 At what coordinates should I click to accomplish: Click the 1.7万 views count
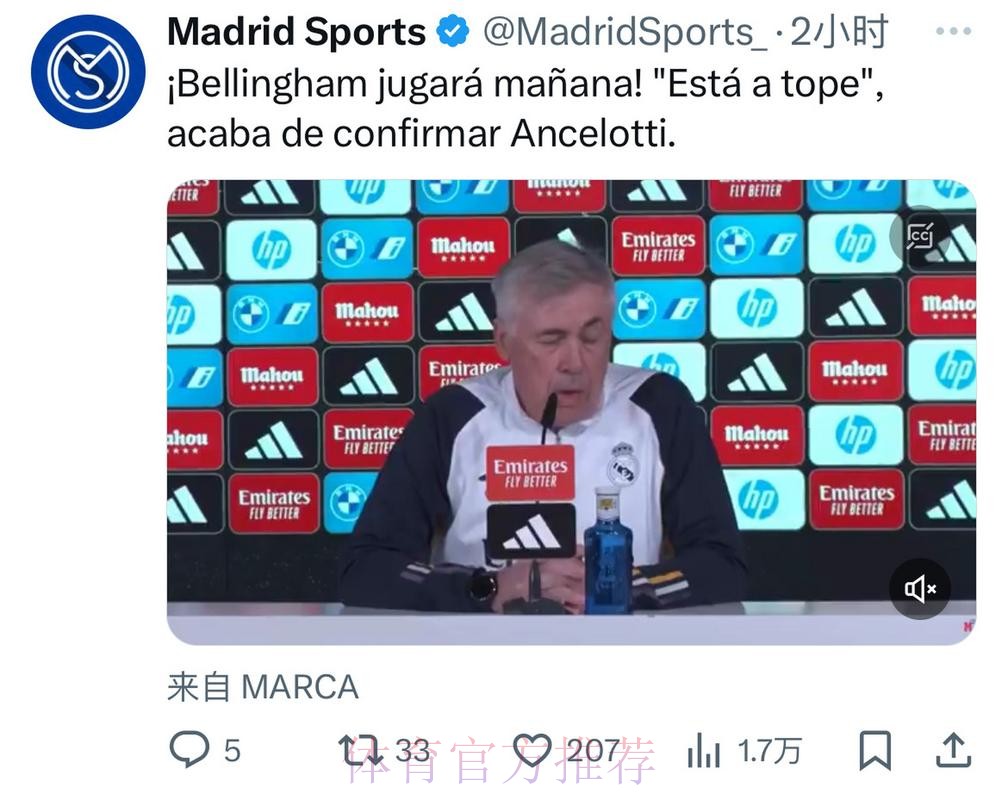pyautogui.click(x=770, y=750)
